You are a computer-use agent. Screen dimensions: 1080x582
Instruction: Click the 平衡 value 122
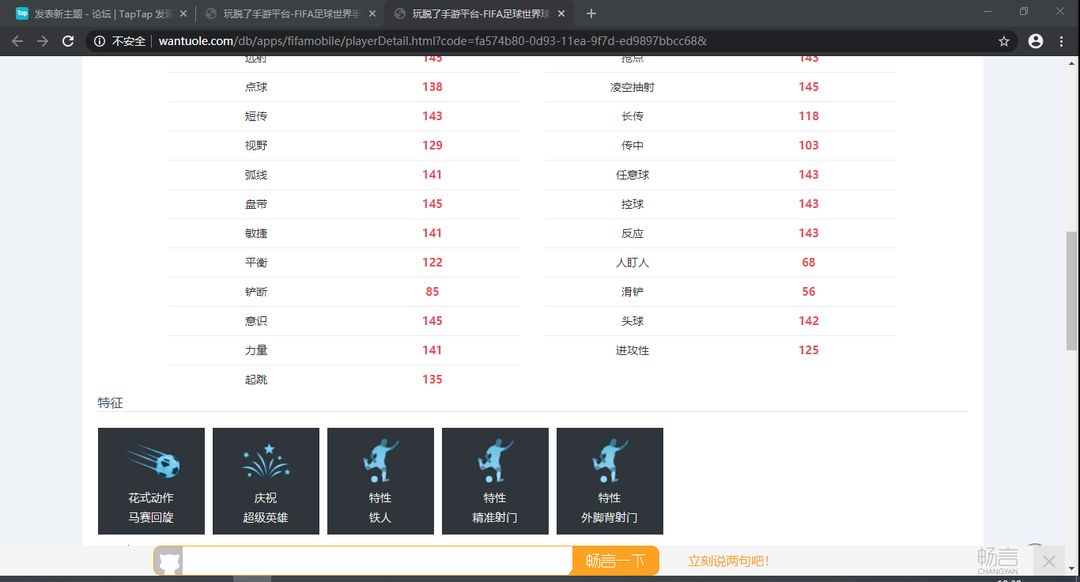(433, 262)
